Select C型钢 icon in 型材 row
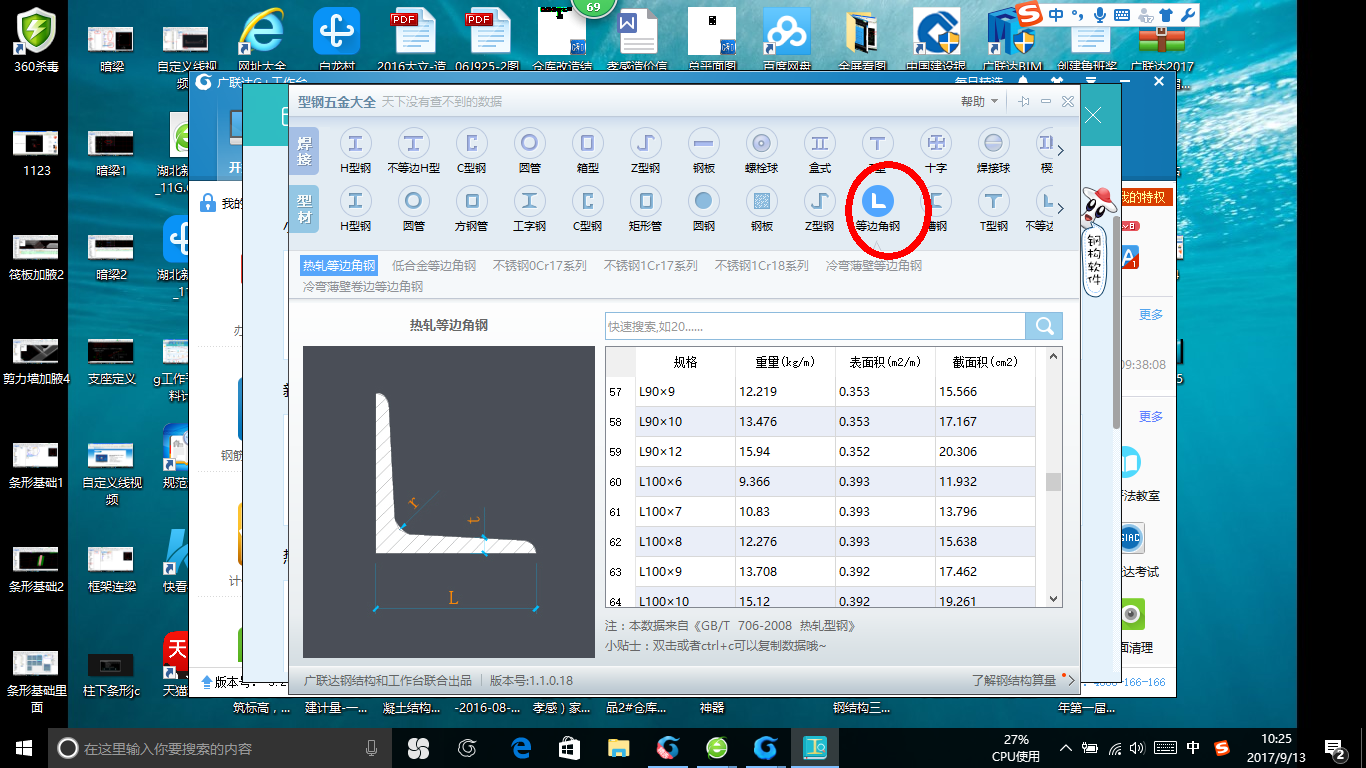1366x768 pixels. coord(587,201)
